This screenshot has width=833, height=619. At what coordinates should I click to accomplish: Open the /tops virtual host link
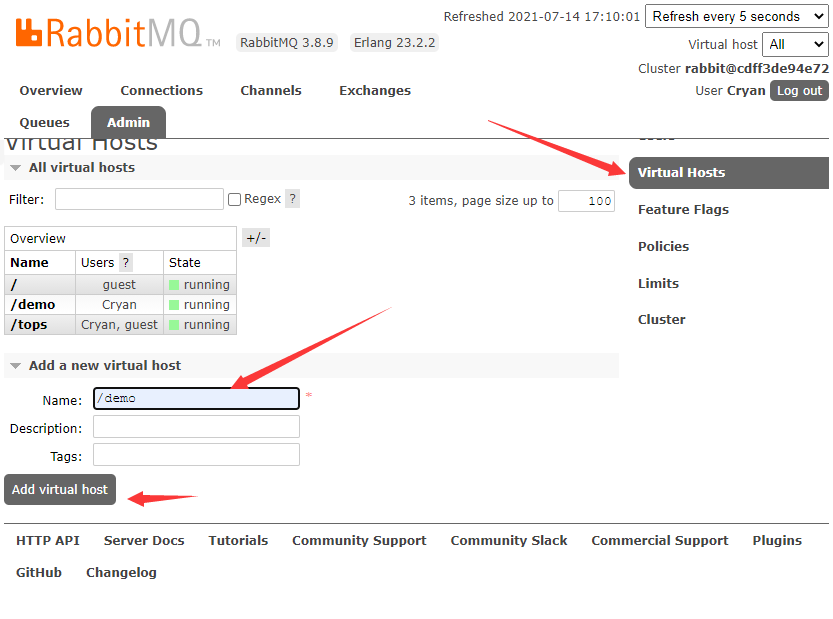[x=29, y=325]
